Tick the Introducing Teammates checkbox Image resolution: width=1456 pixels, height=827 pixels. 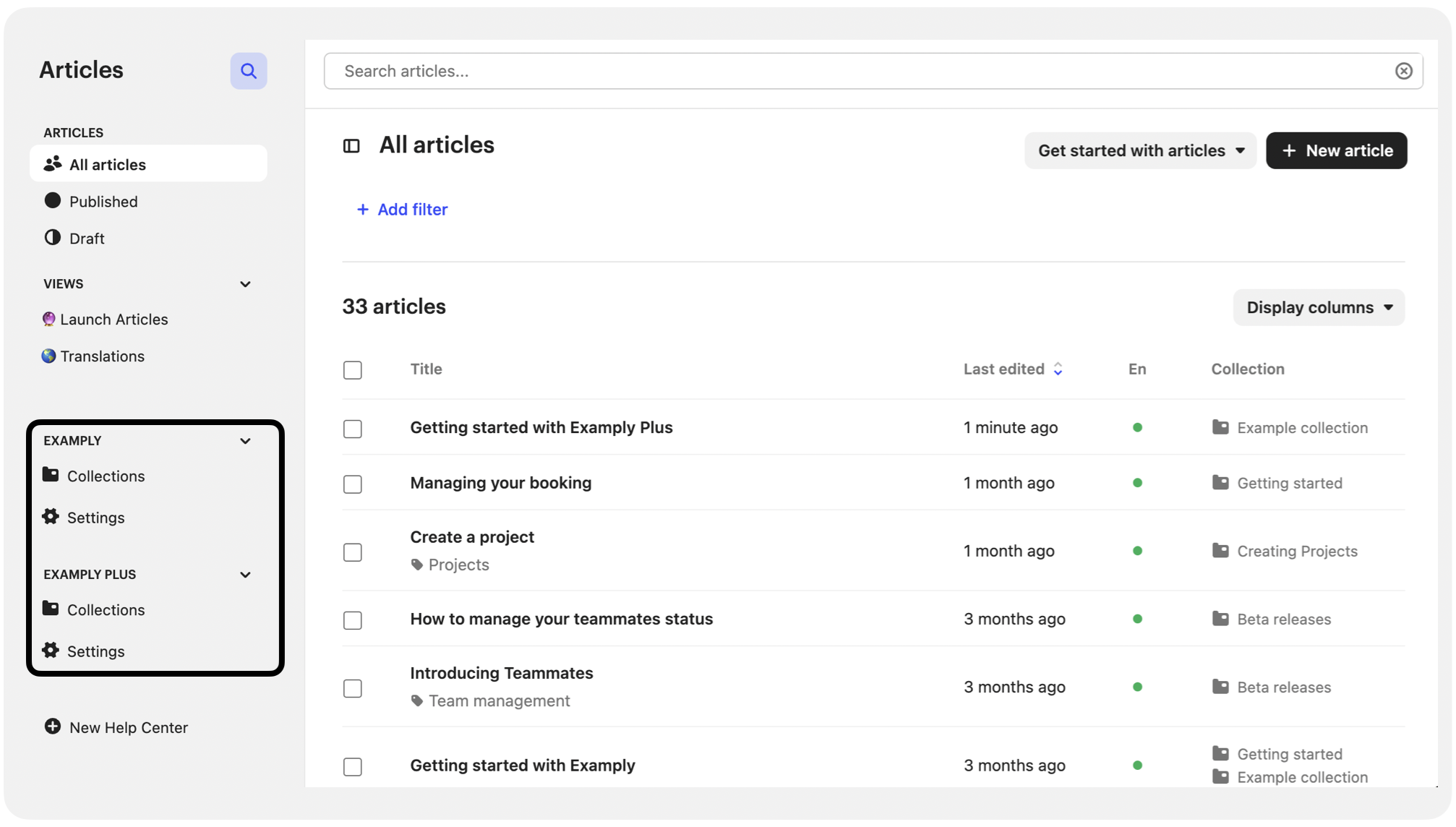point(353,688)
